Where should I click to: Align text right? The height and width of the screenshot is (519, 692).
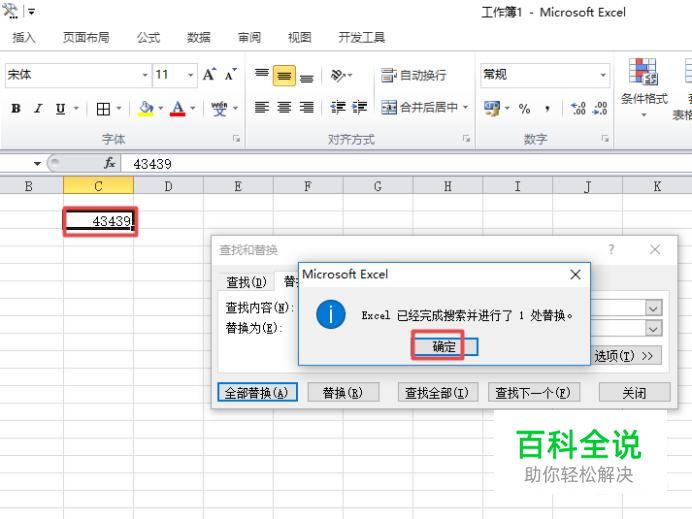[307, 107]
